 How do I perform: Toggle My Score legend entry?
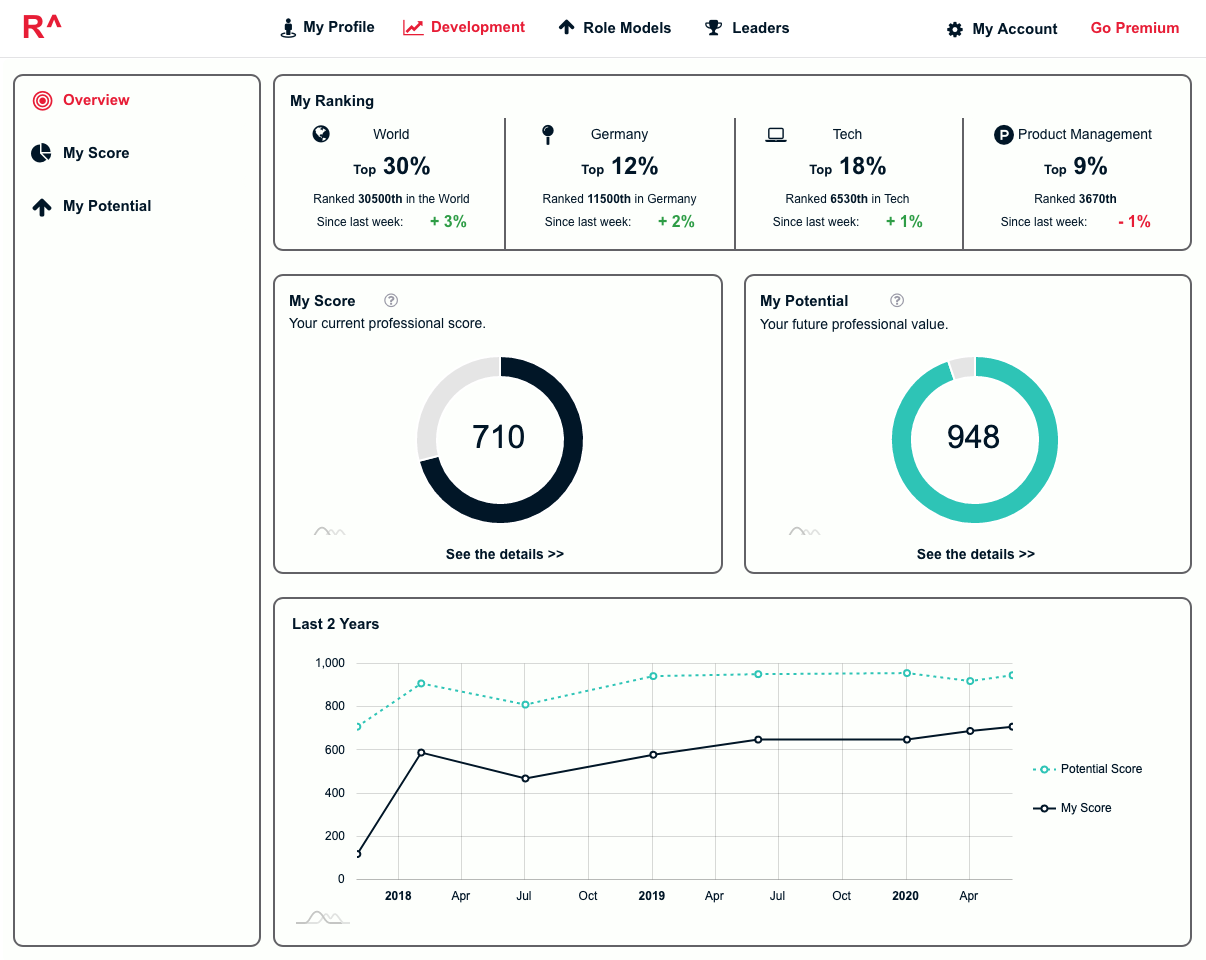coord(1072,808)
